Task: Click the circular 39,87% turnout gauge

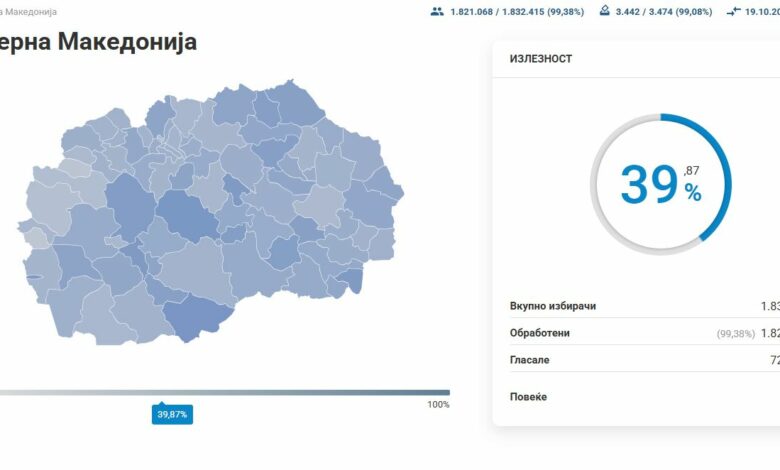Action: 660,185
